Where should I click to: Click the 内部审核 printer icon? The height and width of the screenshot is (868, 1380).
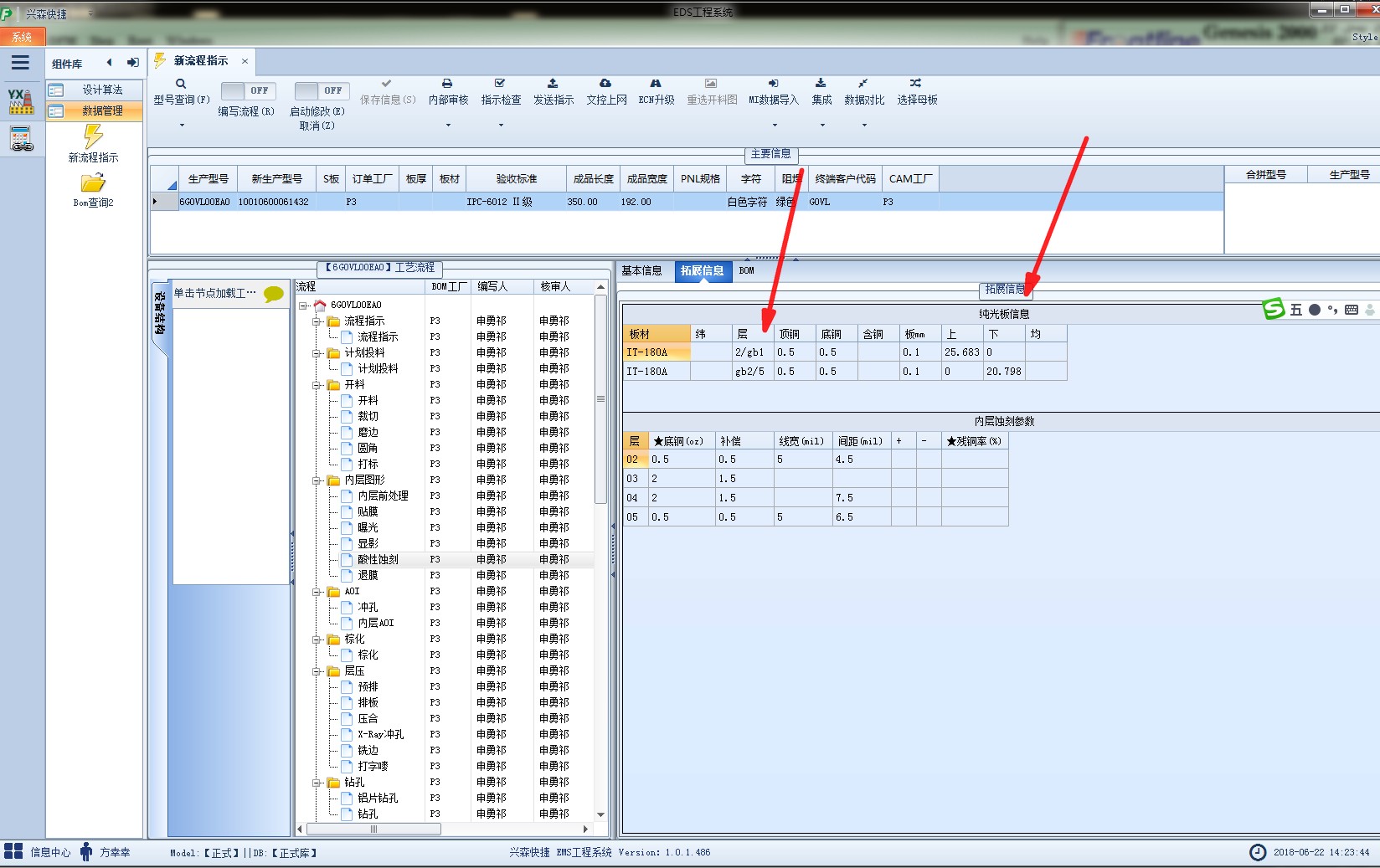pyautogui.click(x=447, y=84)
